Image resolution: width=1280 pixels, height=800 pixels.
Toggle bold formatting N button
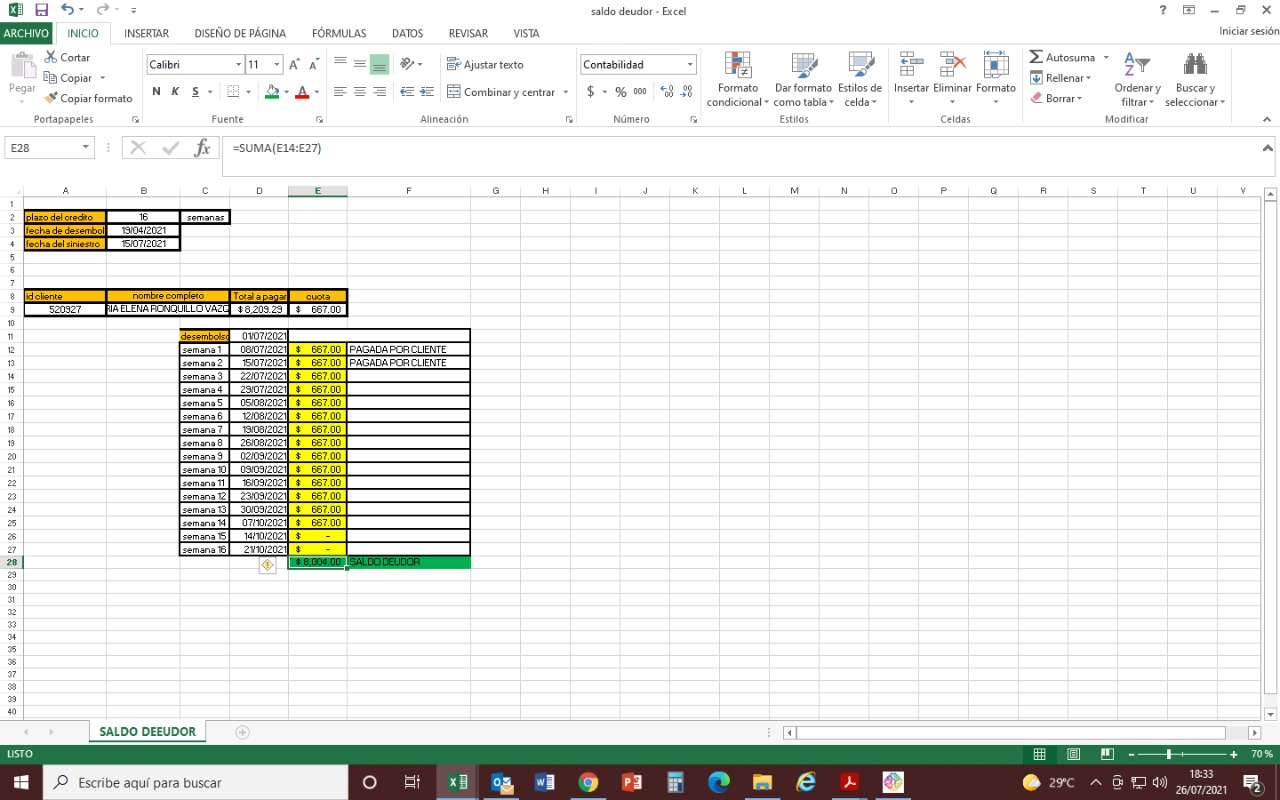click(x=156, y=92)
